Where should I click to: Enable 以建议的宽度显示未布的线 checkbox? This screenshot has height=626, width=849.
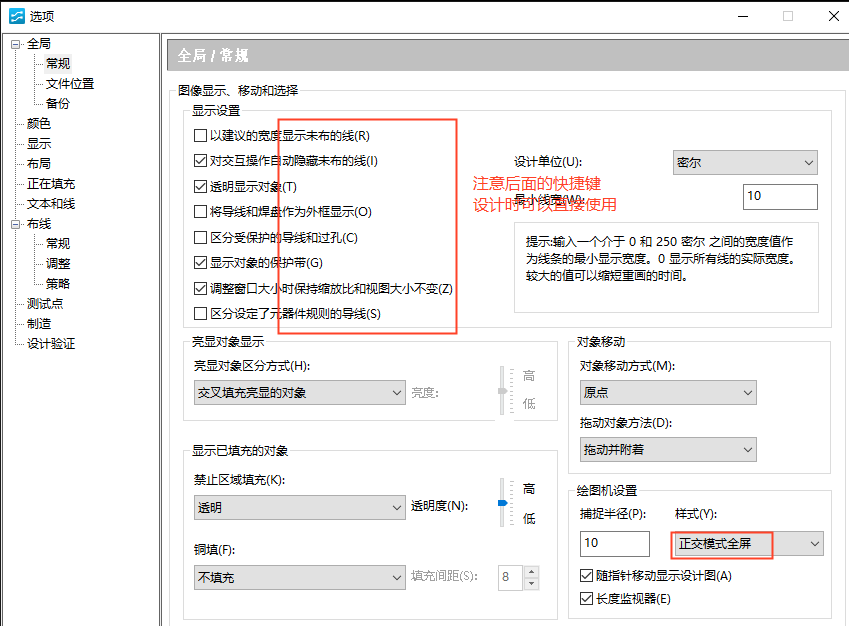(x=198, y=135)
